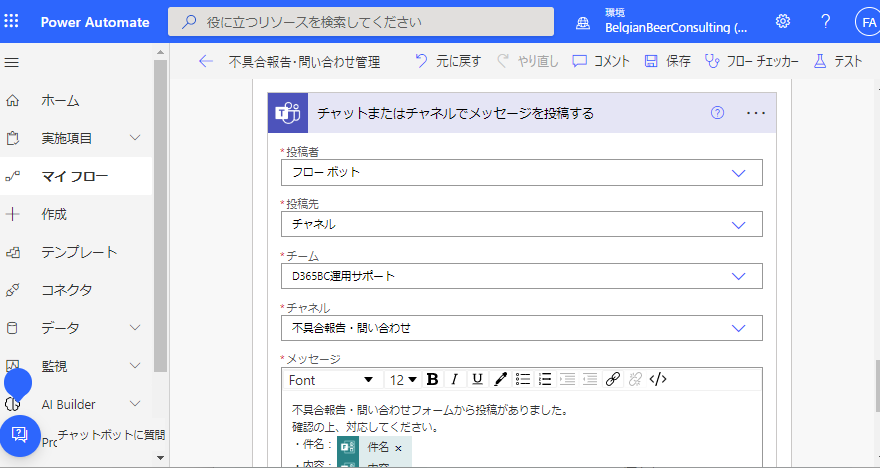Click the Power Automate title link
Screen dimensions: 880x468
coord(95,22)
